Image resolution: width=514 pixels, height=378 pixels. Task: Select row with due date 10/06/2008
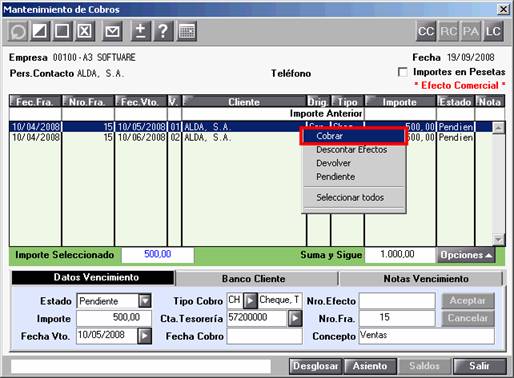[x=250, y=137]
